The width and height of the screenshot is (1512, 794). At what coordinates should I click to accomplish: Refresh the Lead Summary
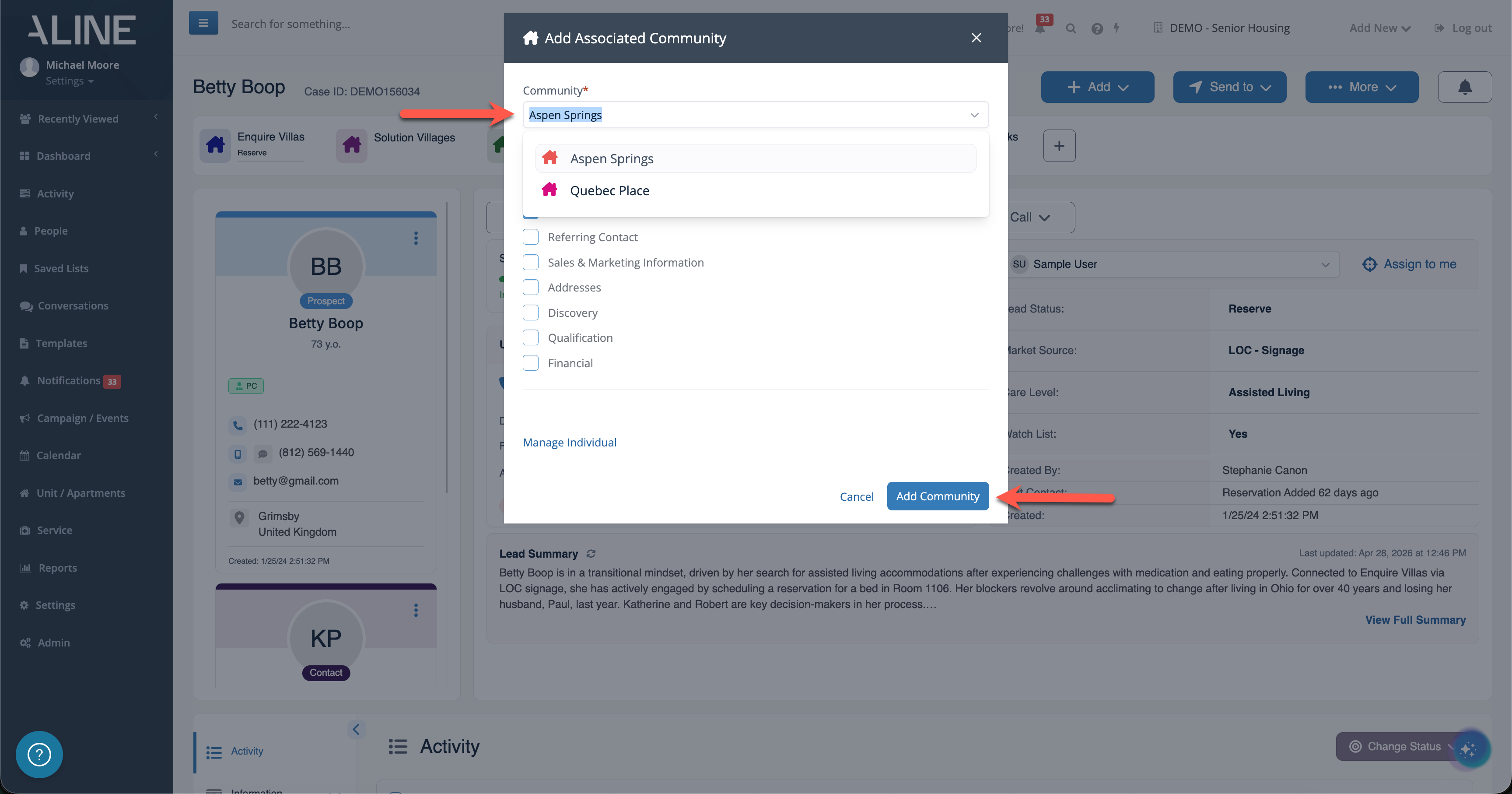[591, 554]
